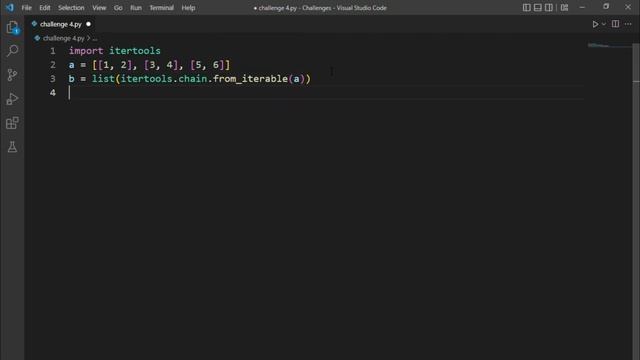Open the editor More Actions ellipsis
The width and height of the screenshot is (640, 360).
[x=628, y=24]
